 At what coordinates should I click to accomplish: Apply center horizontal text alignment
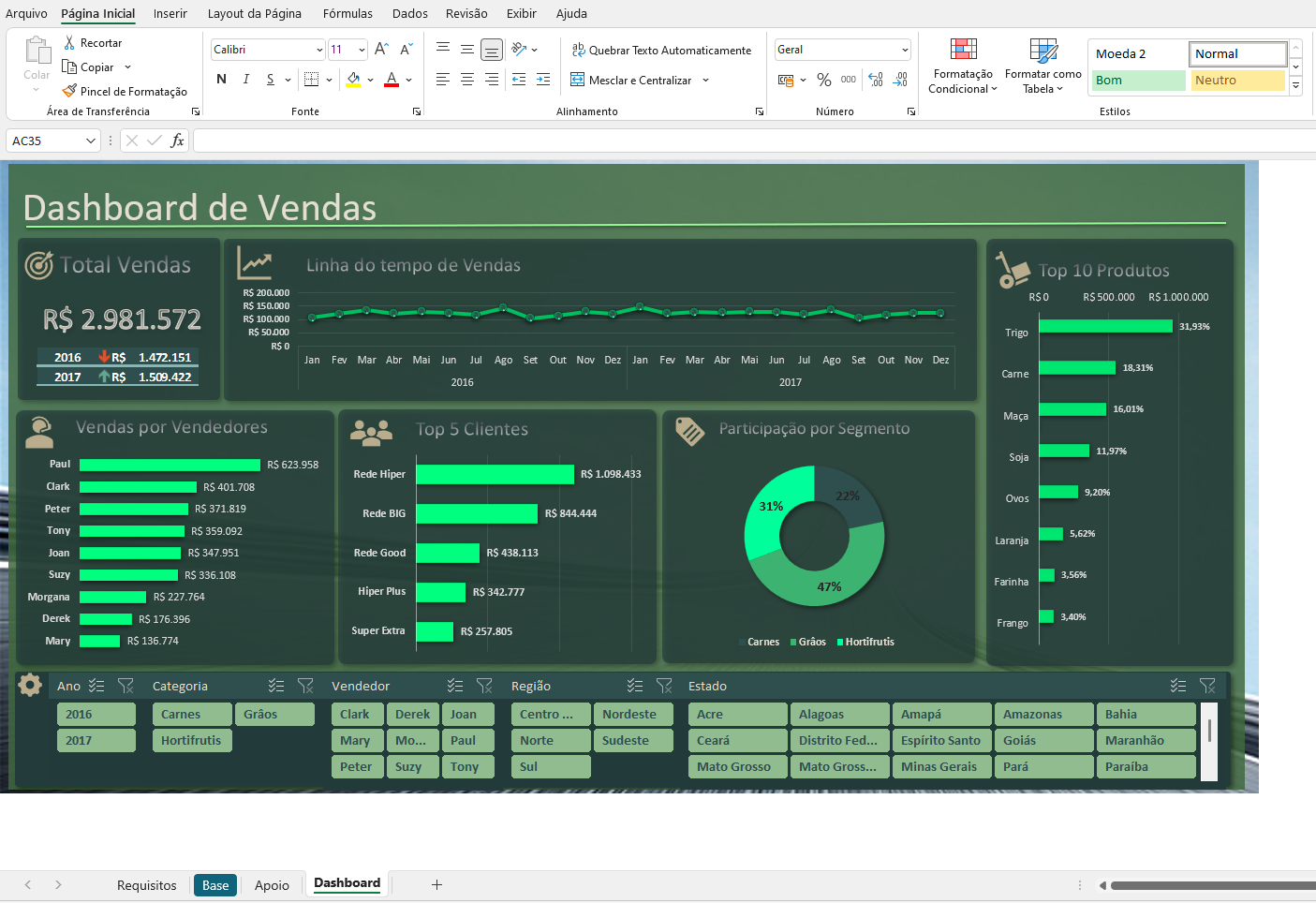tap(466, 81)
